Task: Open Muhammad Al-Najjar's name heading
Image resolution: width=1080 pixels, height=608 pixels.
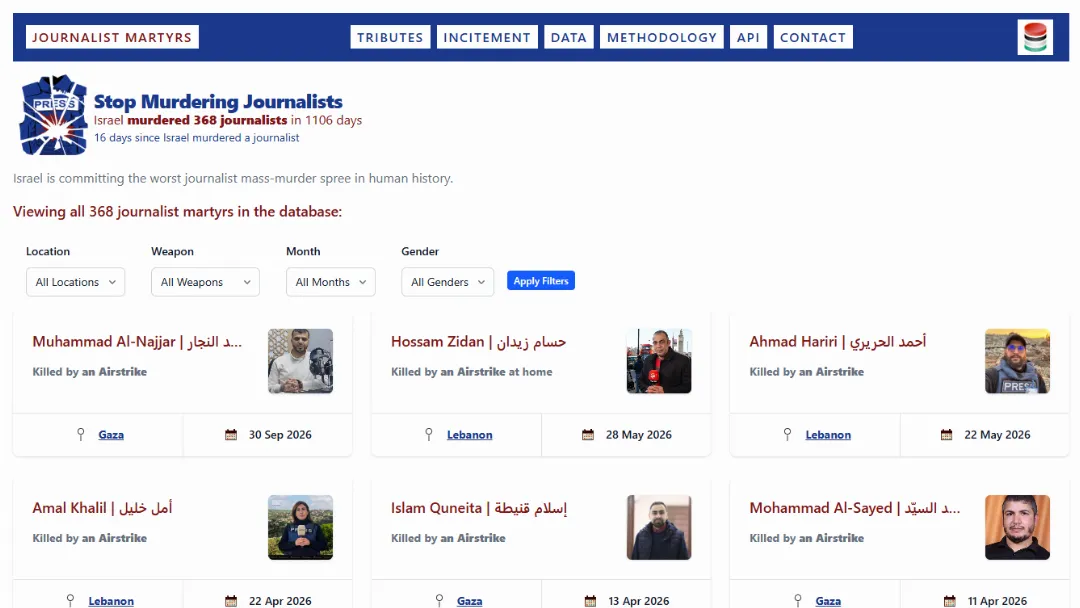Action: [137, 342]
